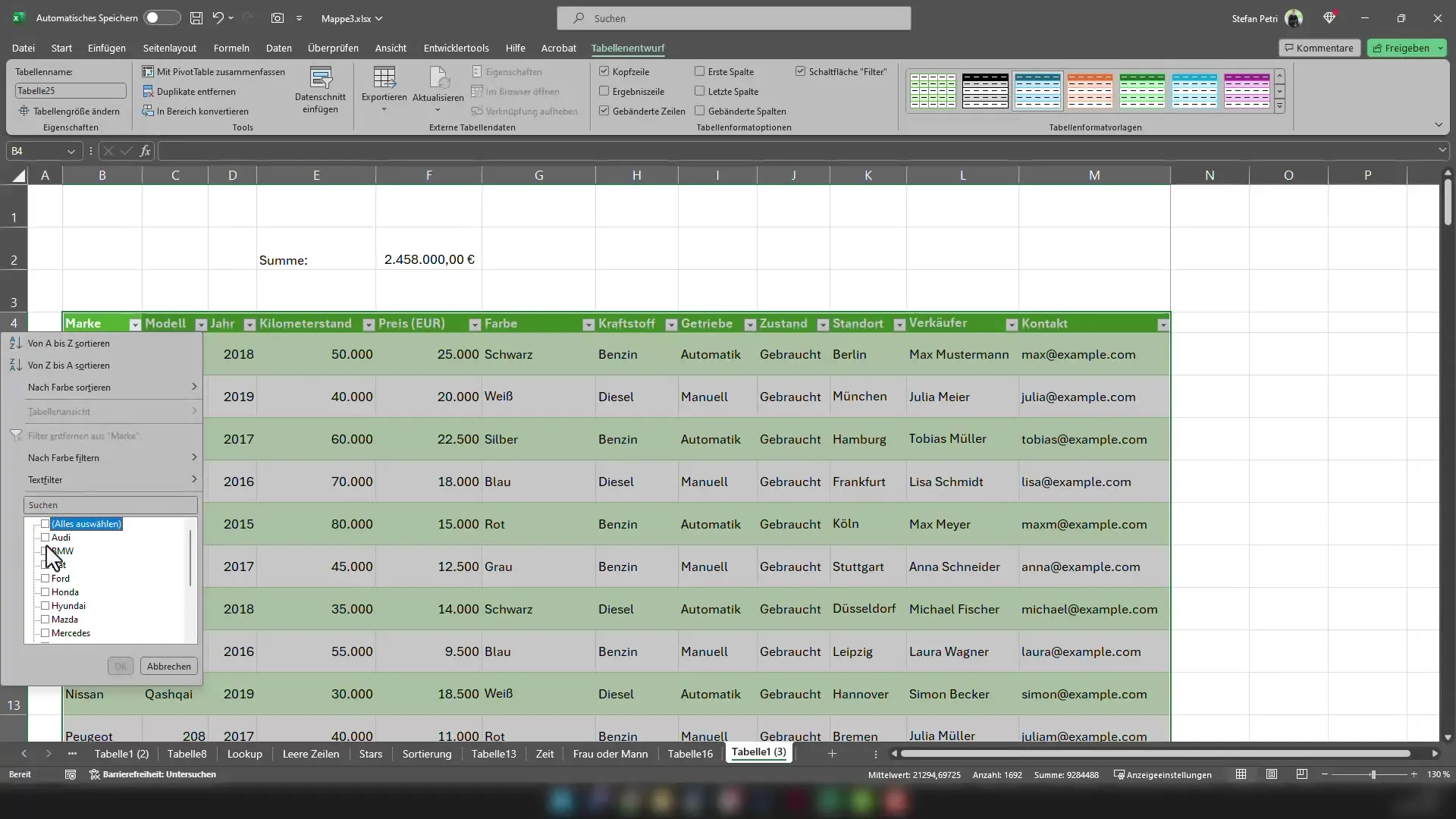Enable Gebänderte Spalten checkbox
Viewport: 1456px width, 819px height.
click(700, 111)
